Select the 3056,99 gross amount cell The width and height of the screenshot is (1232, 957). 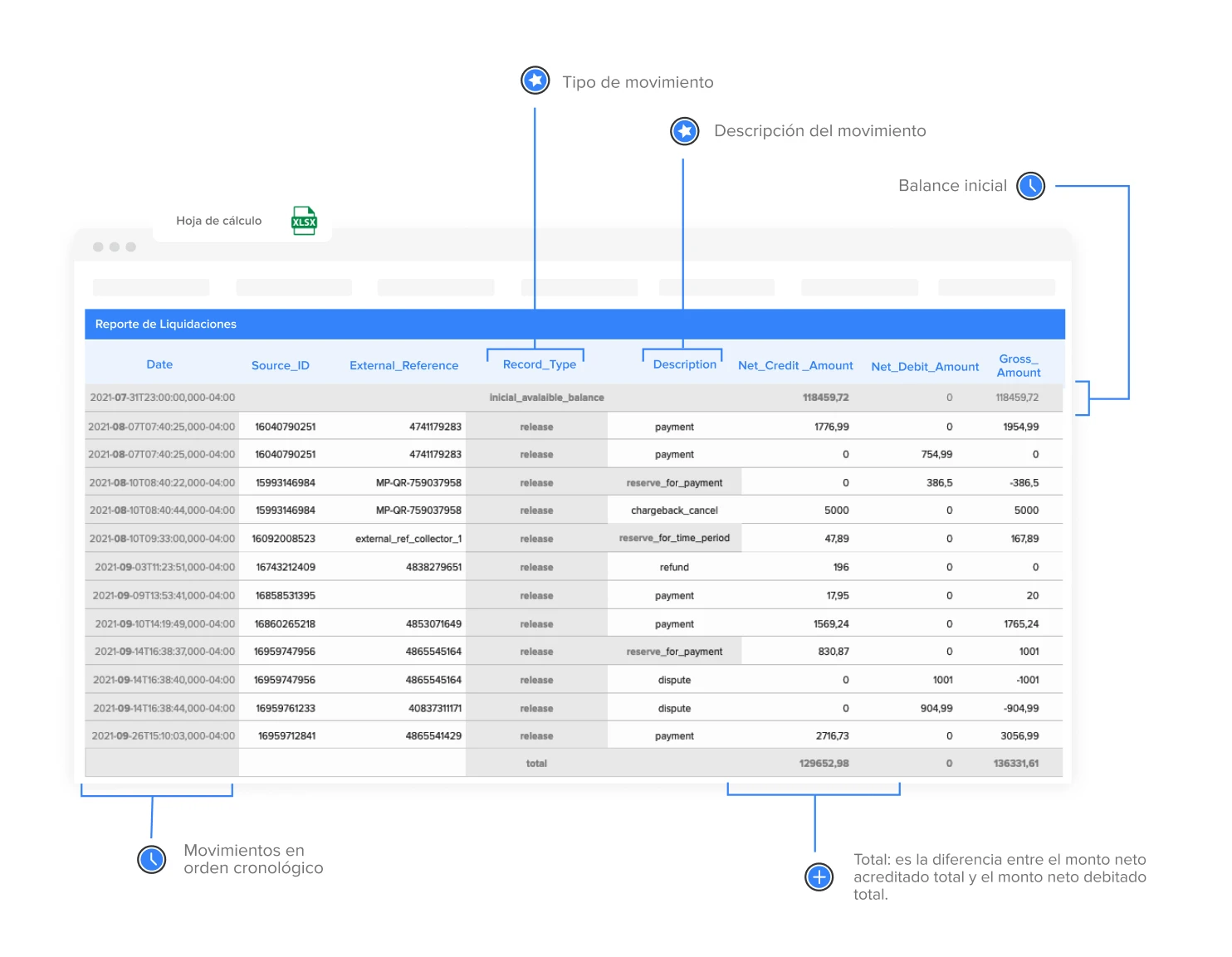point(1020,735)
